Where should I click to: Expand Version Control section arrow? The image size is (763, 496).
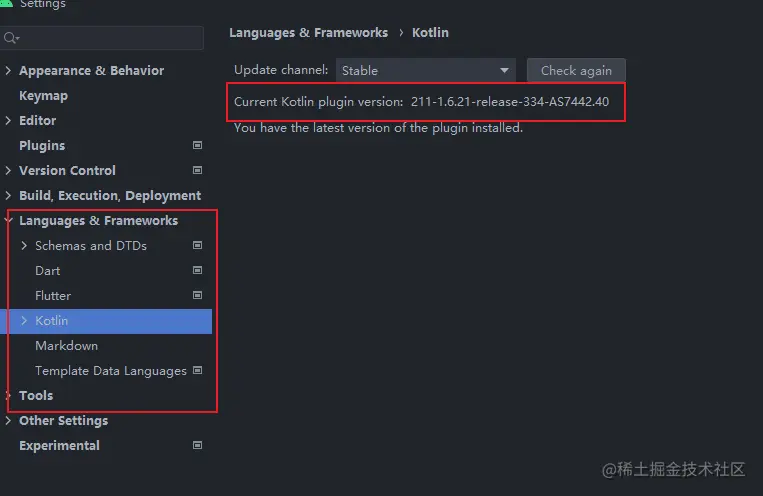coord(8,170)
